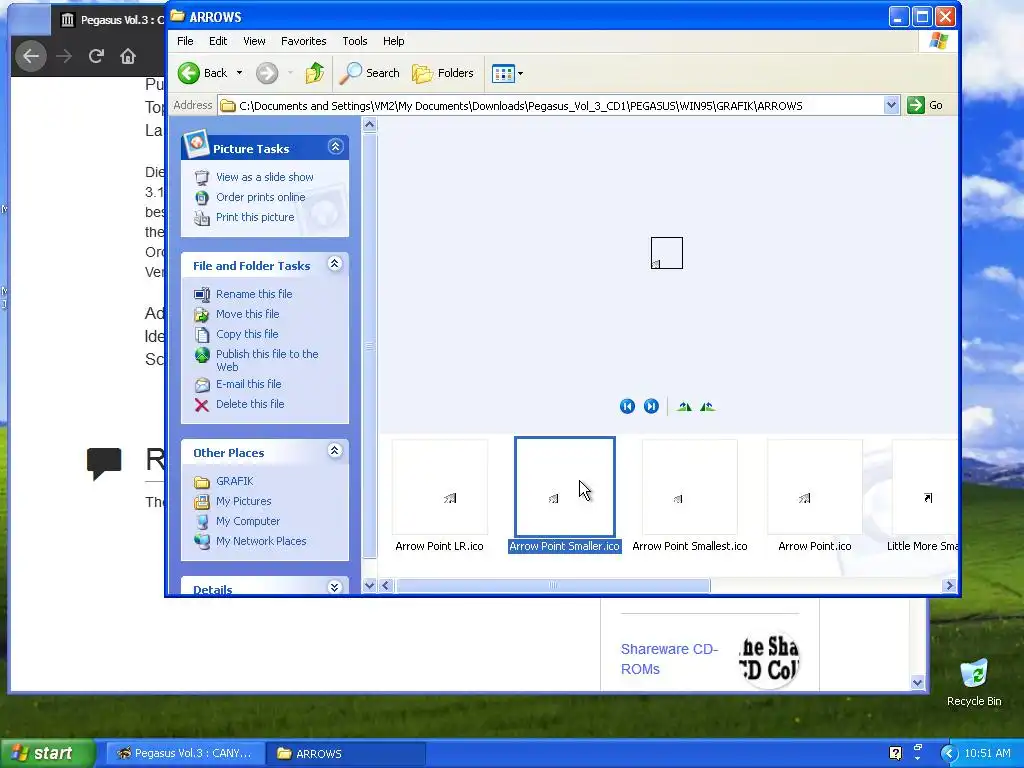
Task: Click the filmstrip horizontal scrollbar thumb
Action: (x=553, y=585)
